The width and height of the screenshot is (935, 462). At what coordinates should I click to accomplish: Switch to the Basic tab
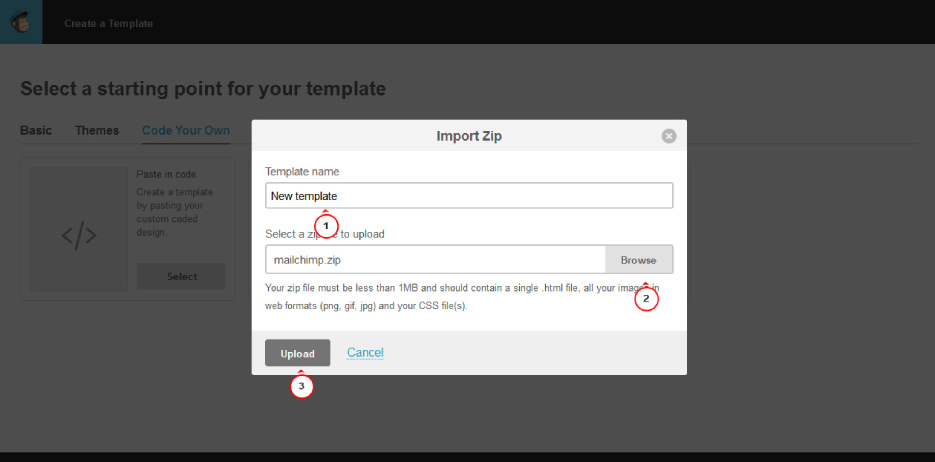click(x=36, y=131)
